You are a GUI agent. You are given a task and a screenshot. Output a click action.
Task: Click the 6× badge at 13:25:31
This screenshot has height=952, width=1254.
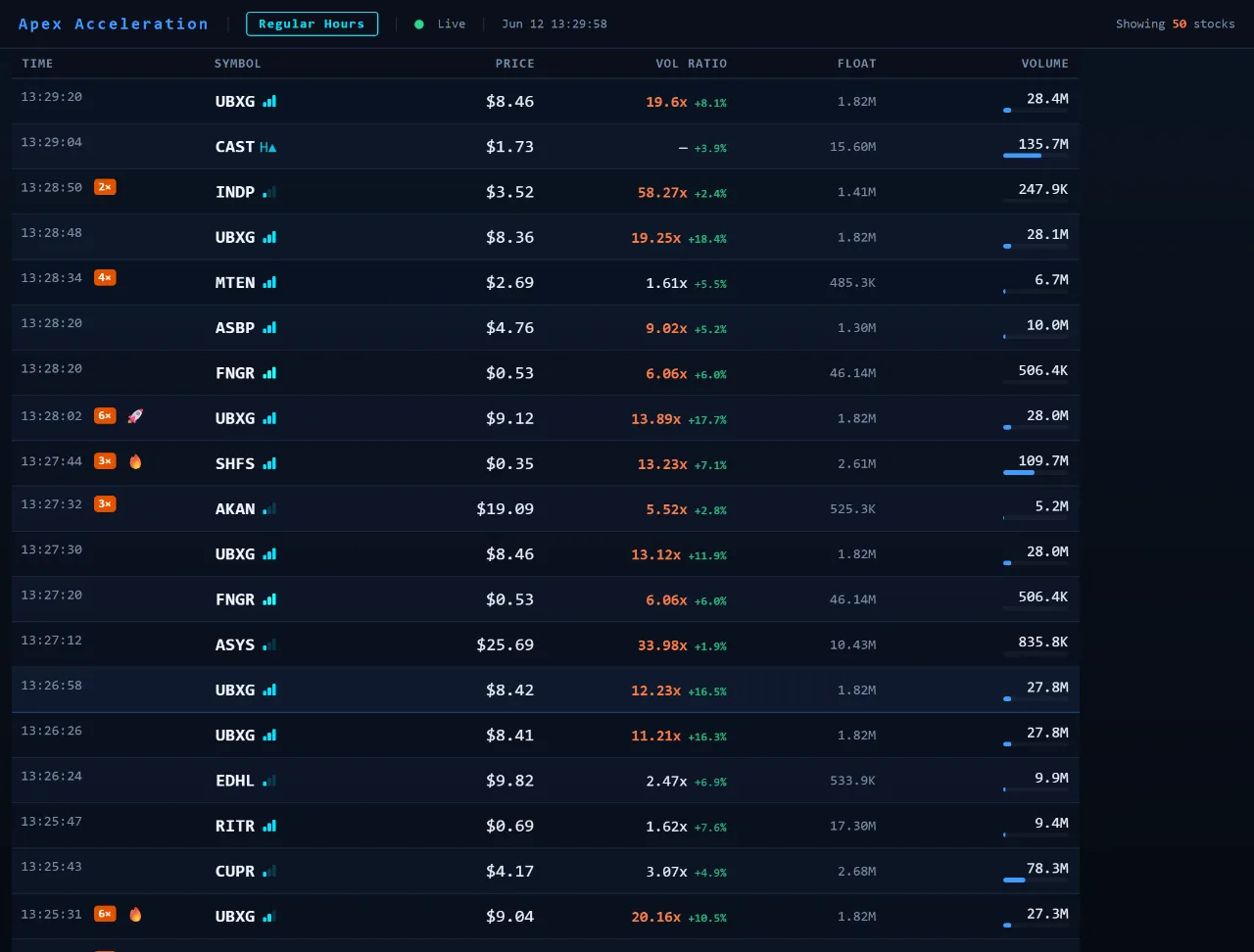tap(105, 914)
